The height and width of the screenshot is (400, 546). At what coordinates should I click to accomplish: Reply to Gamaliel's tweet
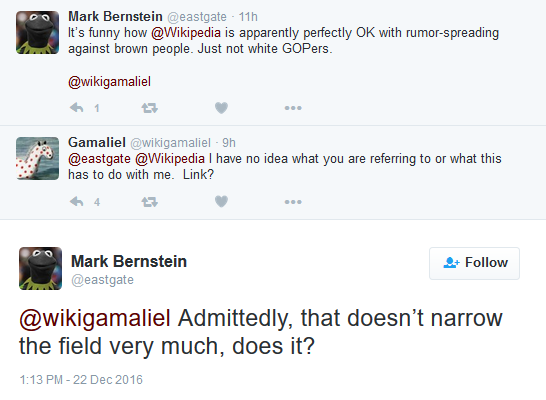[77, 202]
